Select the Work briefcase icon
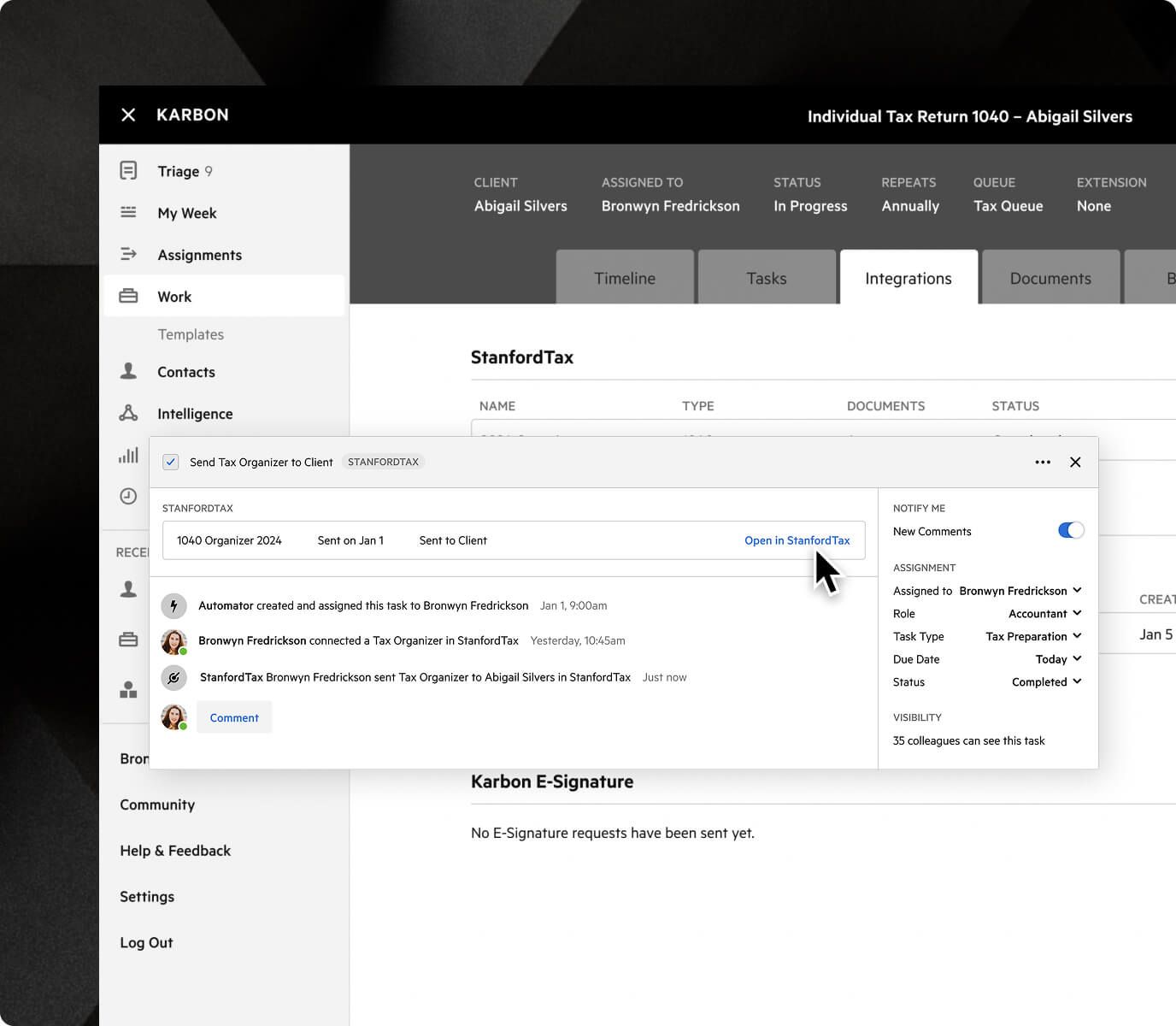This screenshot has width=1176, height=1026. click(x=128, y=296)
